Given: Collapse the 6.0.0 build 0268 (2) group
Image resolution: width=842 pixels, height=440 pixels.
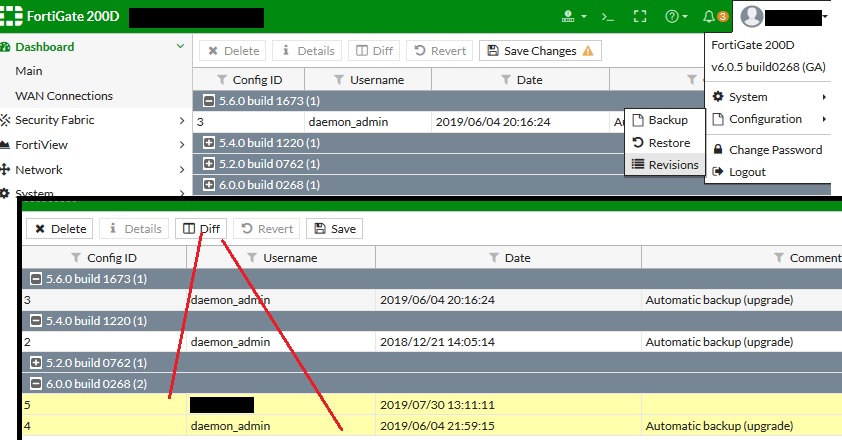Looking at the screenshot, I should pos(36,384).
